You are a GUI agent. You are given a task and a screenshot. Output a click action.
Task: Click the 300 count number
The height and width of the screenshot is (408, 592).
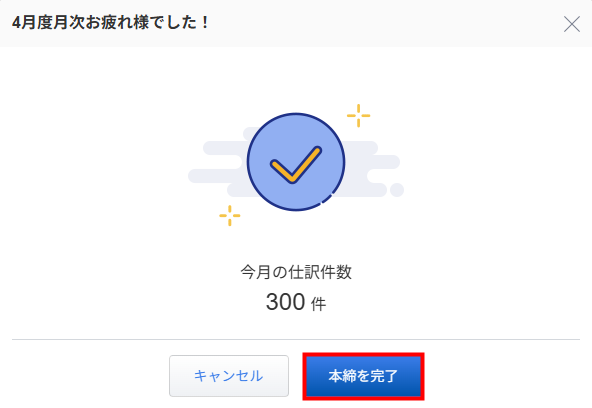[285, 302]
